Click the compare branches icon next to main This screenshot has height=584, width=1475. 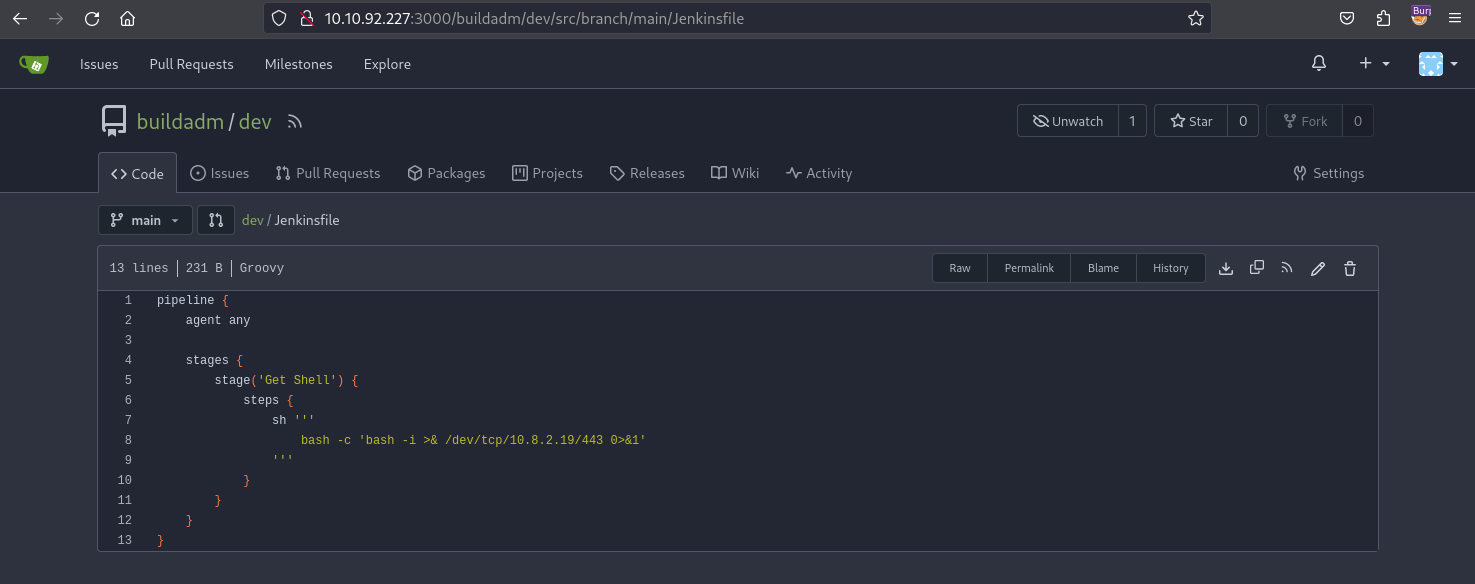pos(216,220)
